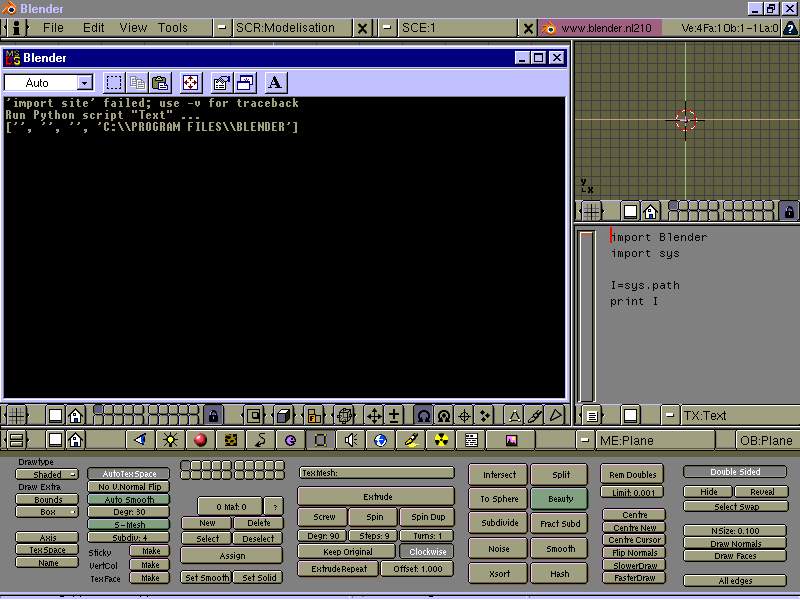Open the Sound buttons speaker icon
Screen dimensions: 800x600
pyautogui.click(x=351, y=440)
